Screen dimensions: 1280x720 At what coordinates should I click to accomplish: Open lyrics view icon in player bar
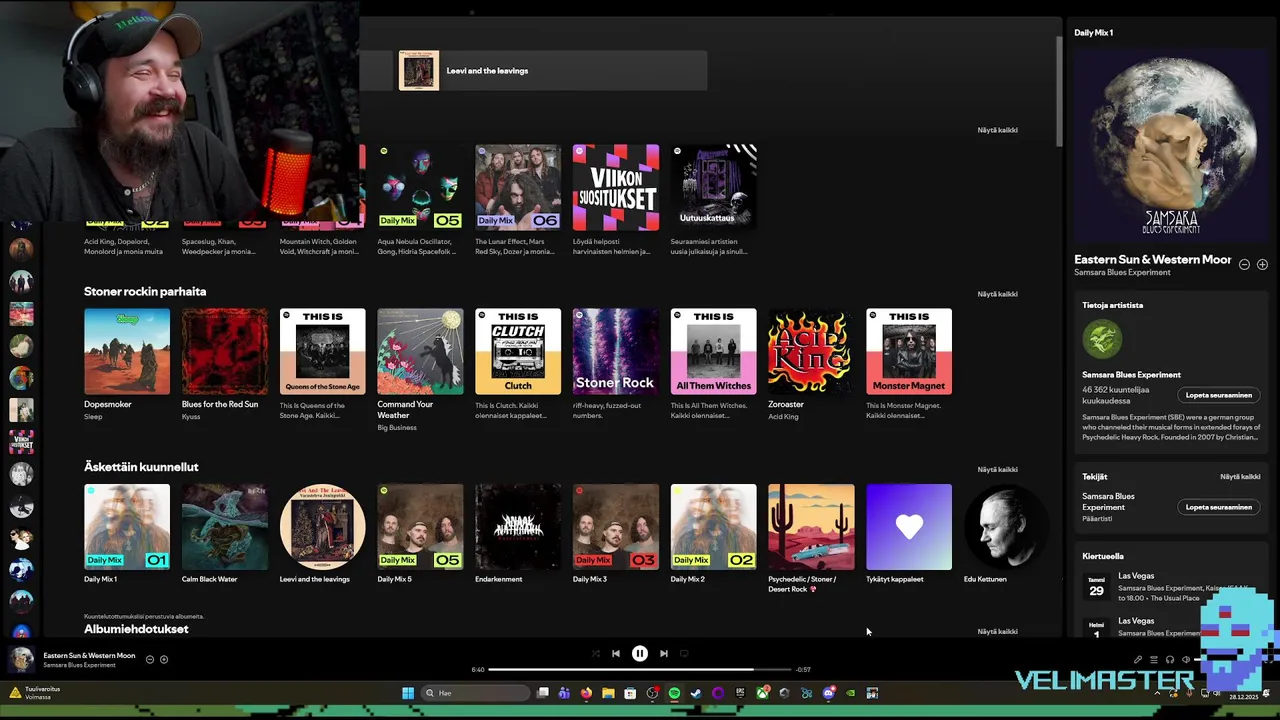coord(1138,659)
